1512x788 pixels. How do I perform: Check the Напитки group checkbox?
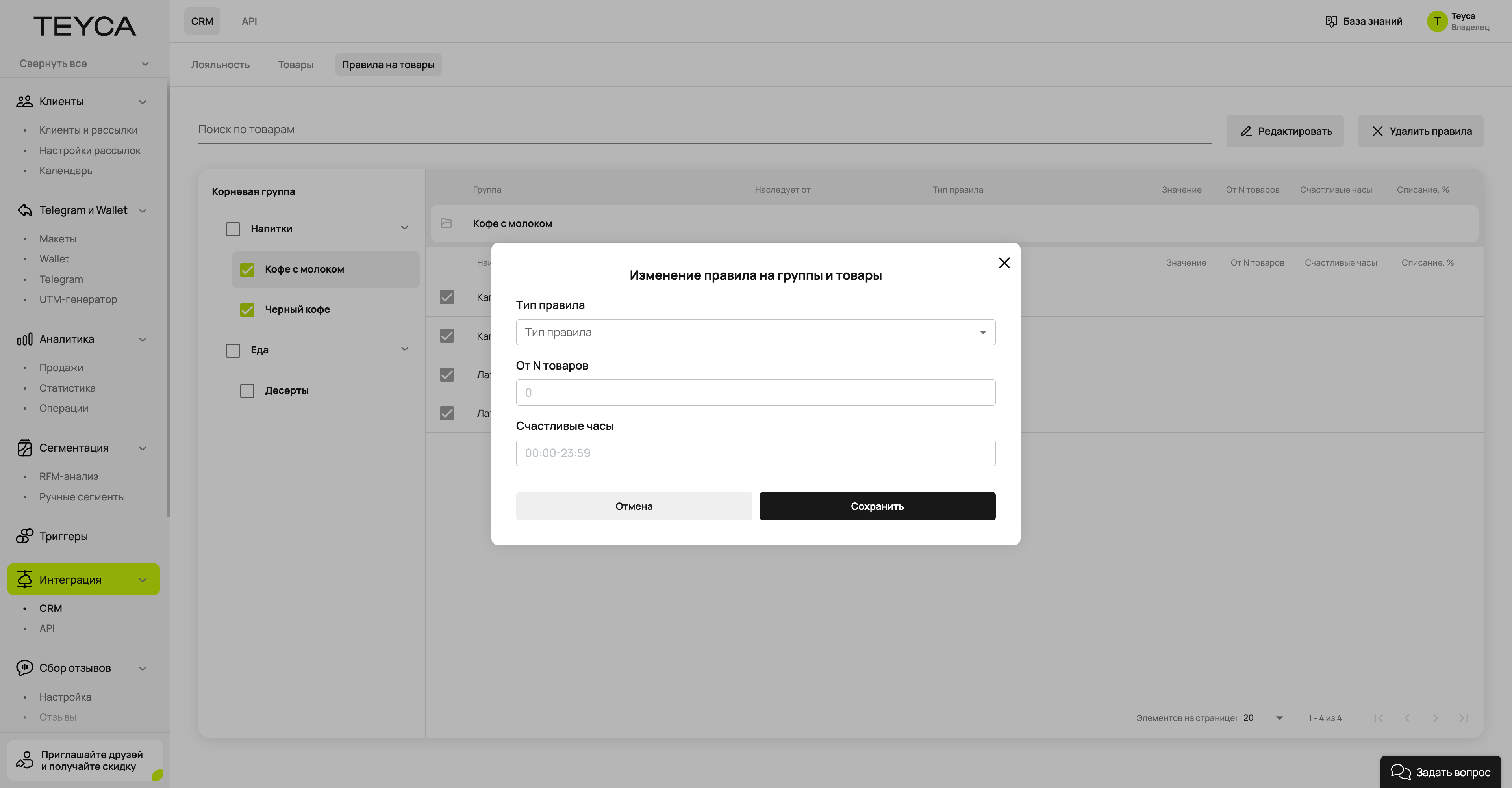pyautogui.click(x=233, y=229)
